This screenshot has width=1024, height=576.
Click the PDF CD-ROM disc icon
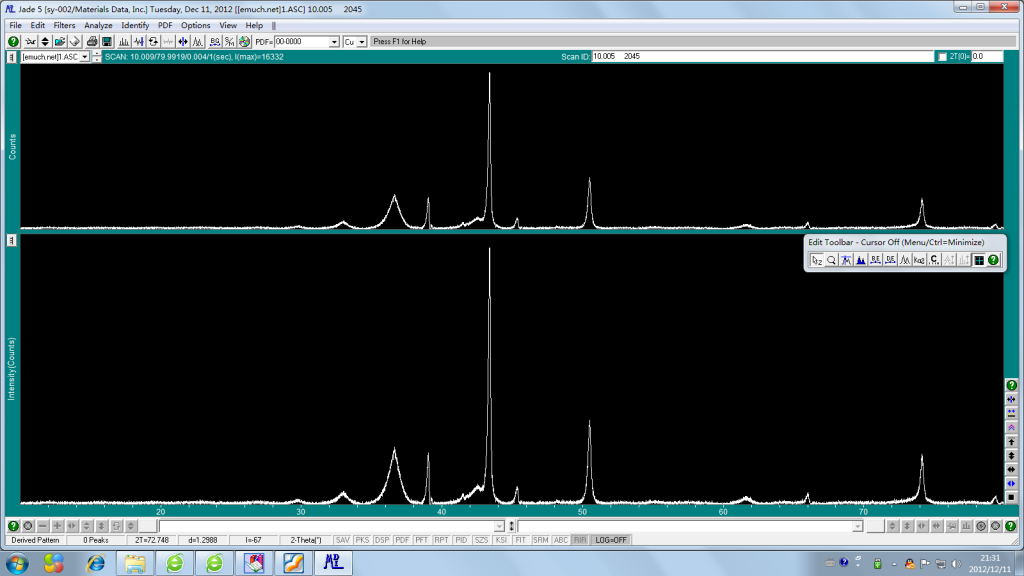pos(244,41)
